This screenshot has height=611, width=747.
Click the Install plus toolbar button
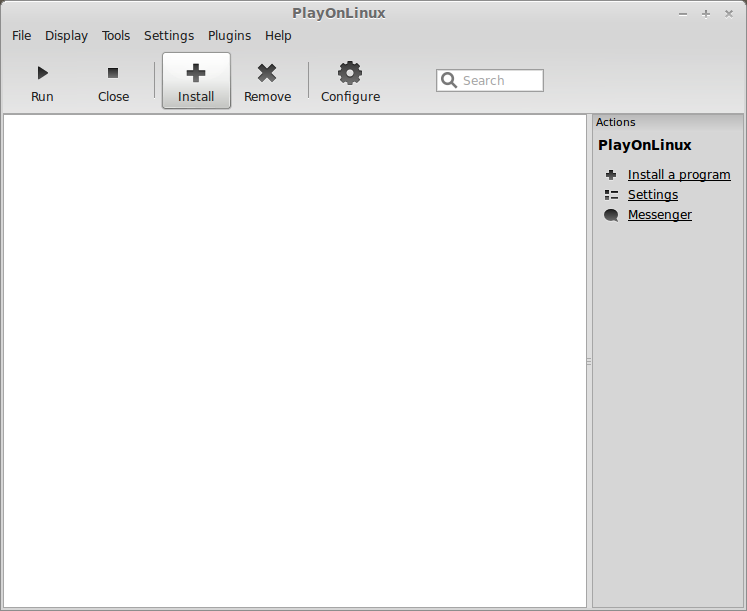click(196, 80)
